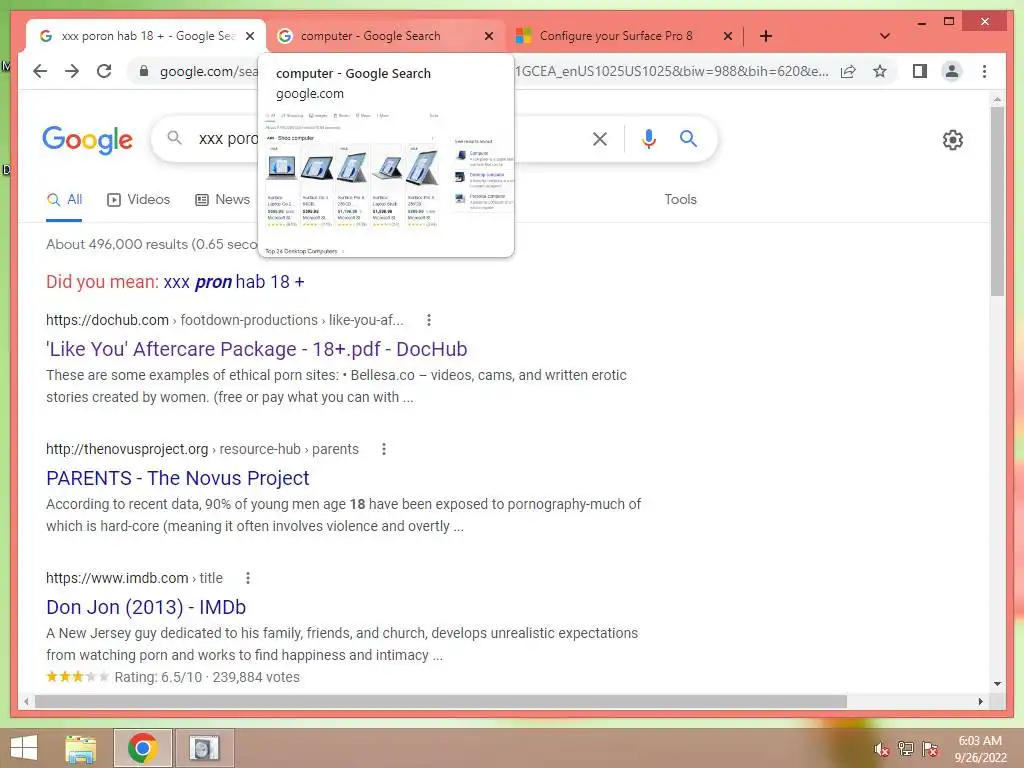Click the vertical scrollbar thumb
The height and width of the screenshot is (768, 1024).
(997, 202)
